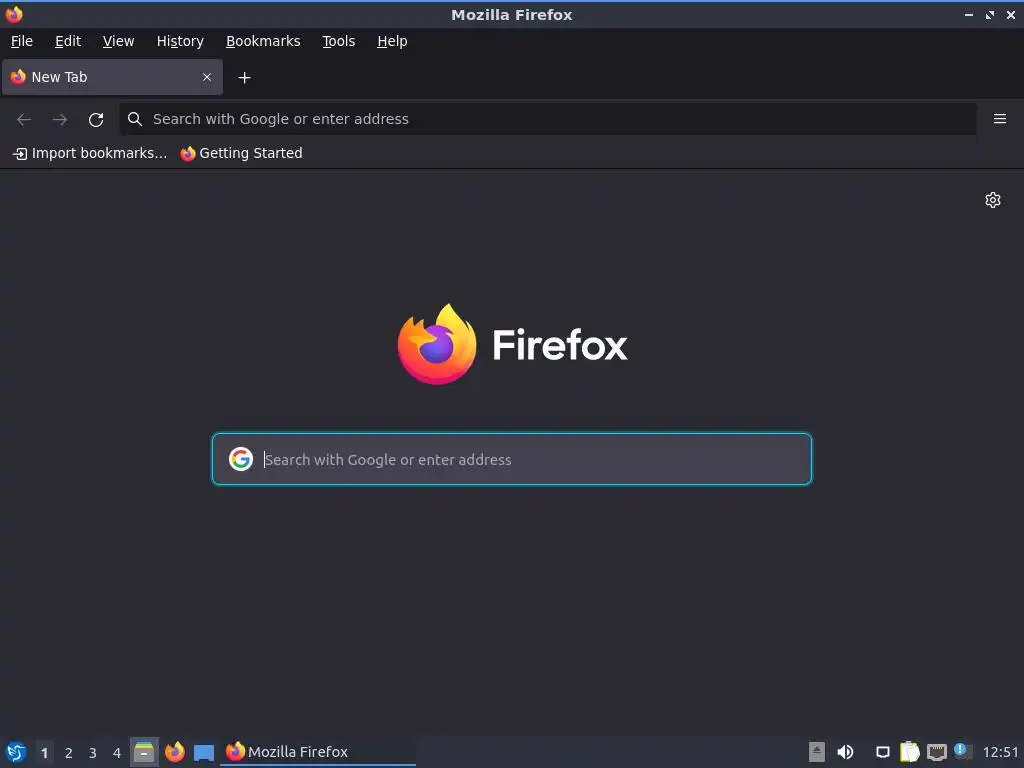Open the History menu
1024x768 pixels.
(x=180, y=41)
